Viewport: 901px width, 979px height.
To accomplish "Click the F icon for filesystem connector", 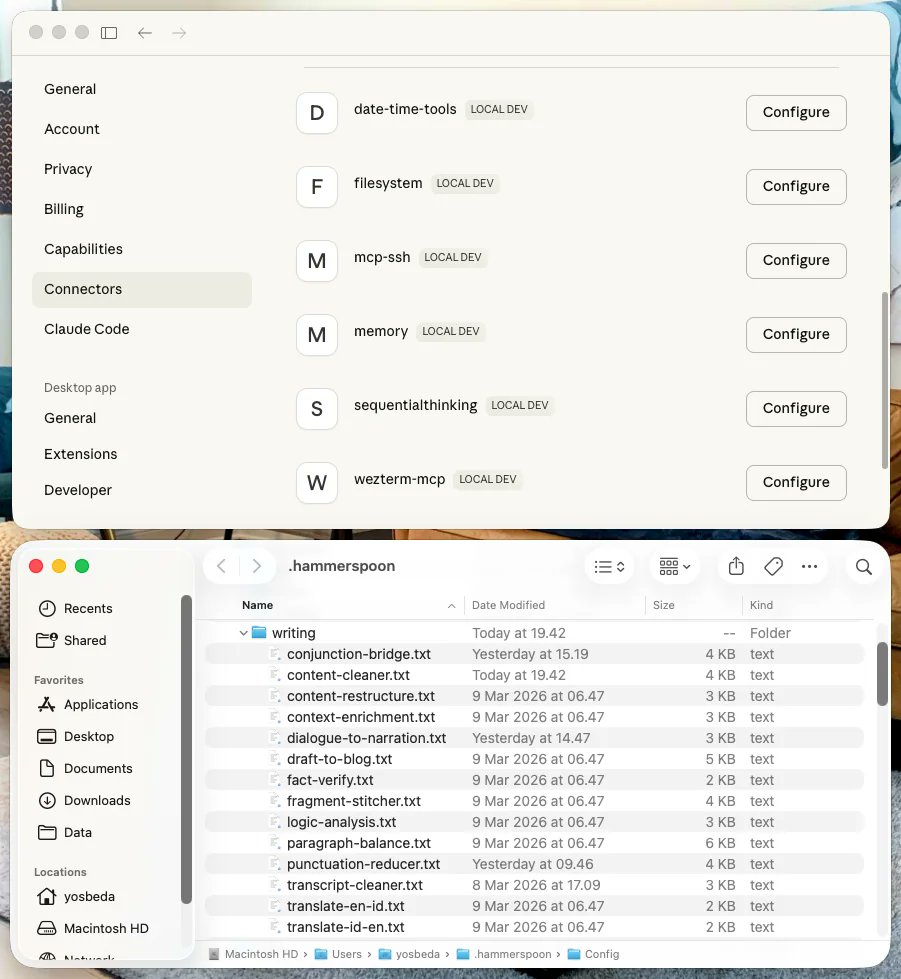I will tap(317, 187).
